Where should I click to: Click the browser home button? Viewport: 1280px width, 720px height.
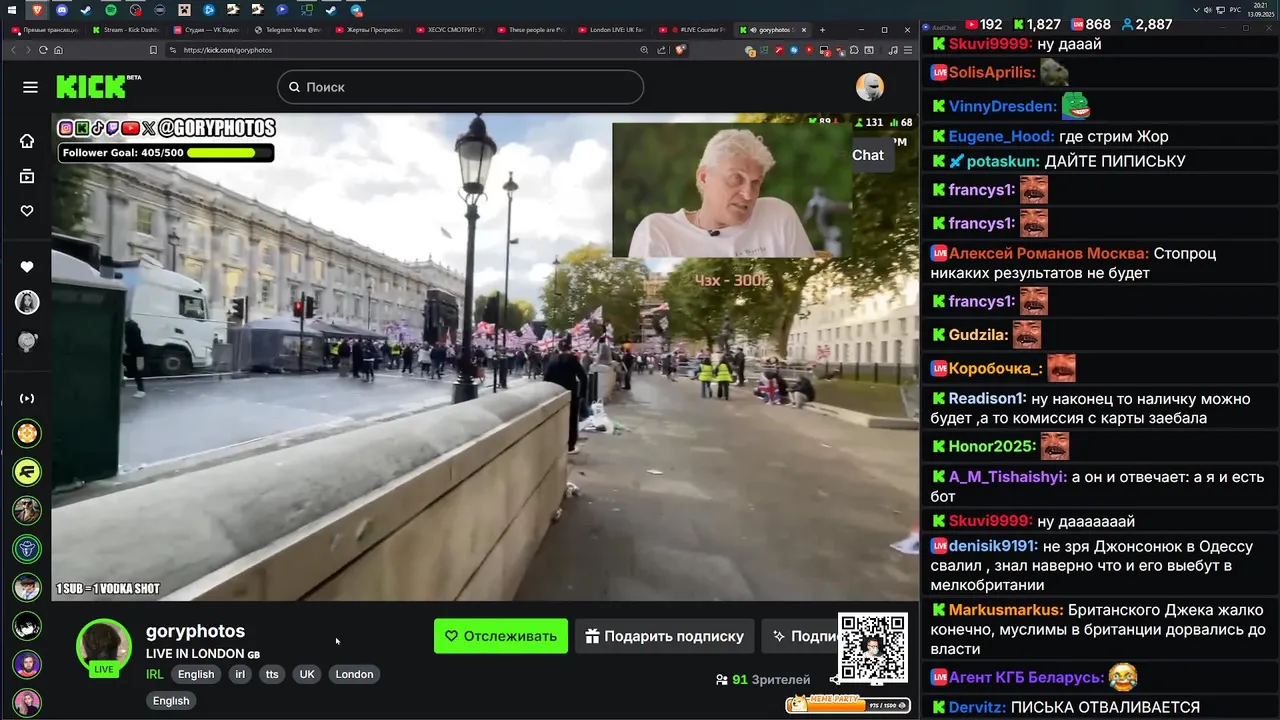pyautogui.click(x=58, y=50)
